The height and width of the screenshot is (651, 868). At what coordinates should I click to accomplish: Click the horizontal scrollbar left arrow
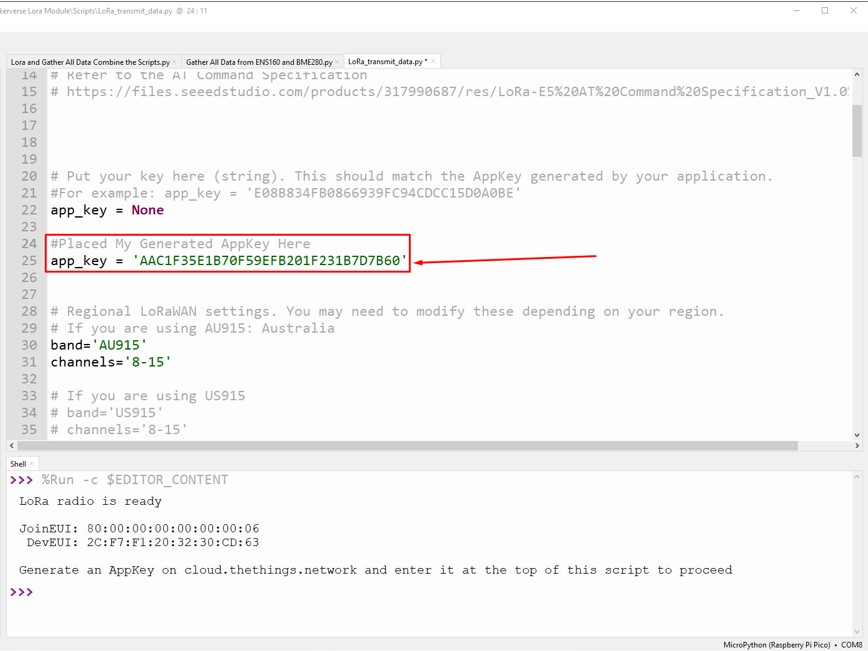(11, 447)
